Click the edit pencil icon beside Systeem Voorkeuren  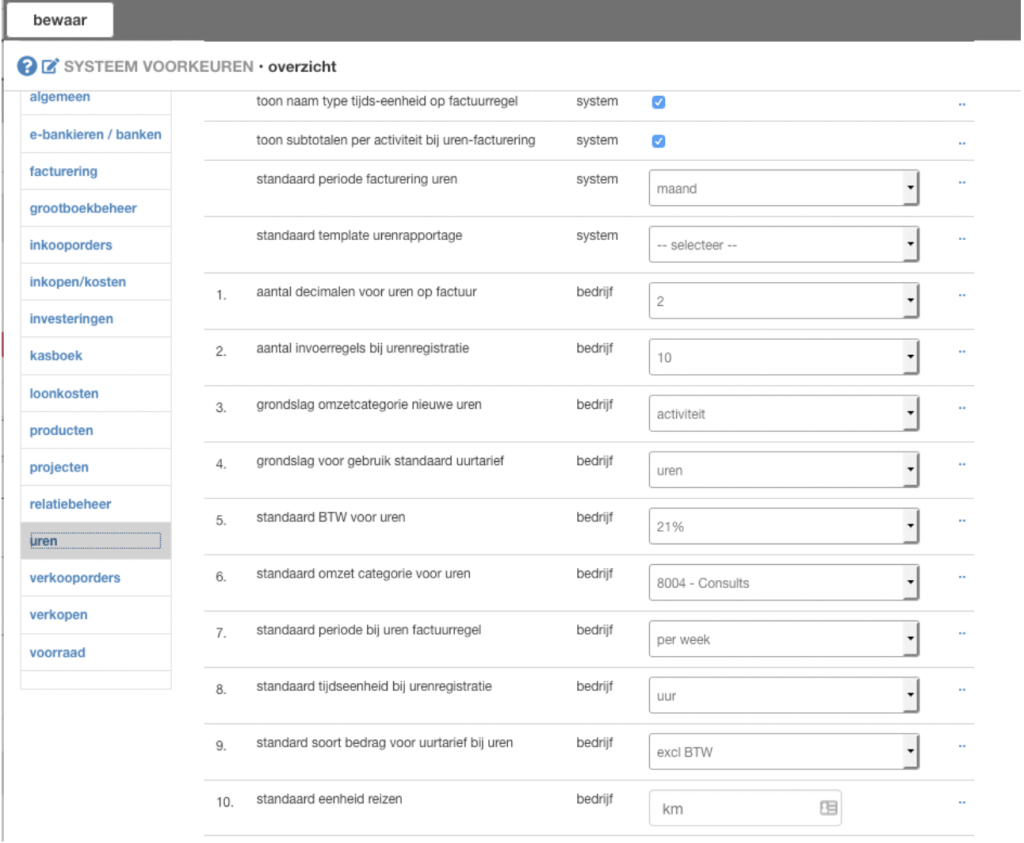[x=50, y=67]
